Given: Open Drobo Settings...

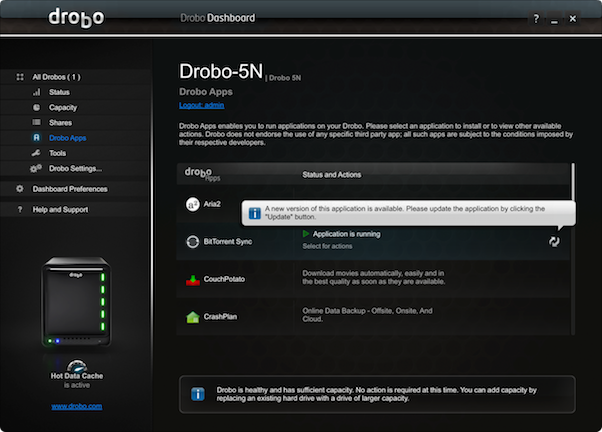Looking at the screenshot, I should click(75, 169).
